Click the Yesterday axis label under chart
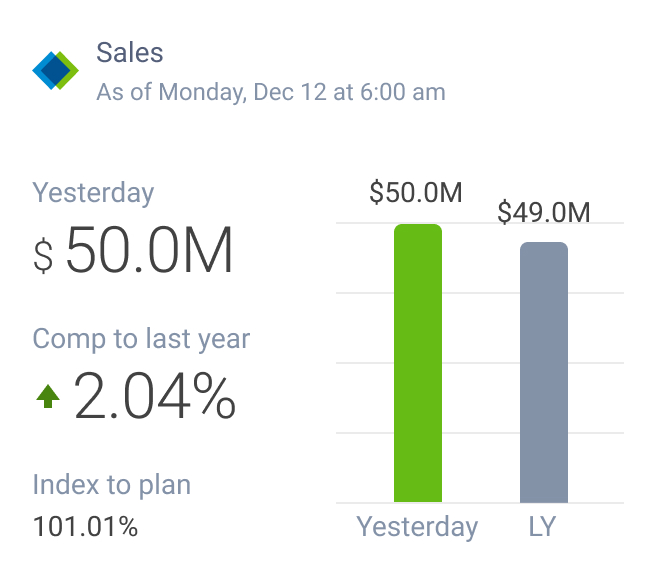 pos(418,526)
